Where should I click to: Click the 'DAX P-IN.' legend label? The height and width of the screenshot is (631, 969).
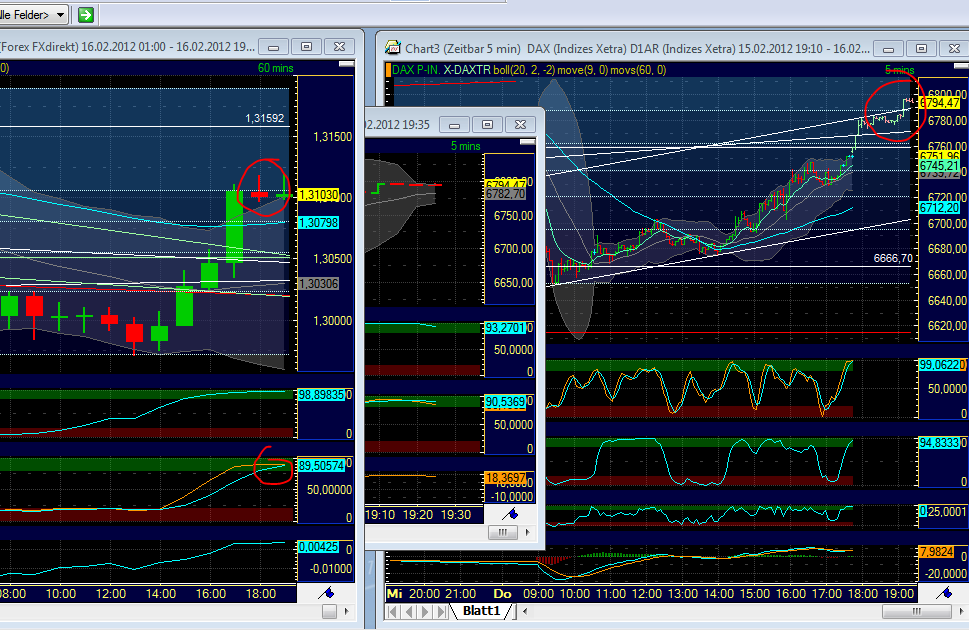pyautogui.click(x=417, y=70)
